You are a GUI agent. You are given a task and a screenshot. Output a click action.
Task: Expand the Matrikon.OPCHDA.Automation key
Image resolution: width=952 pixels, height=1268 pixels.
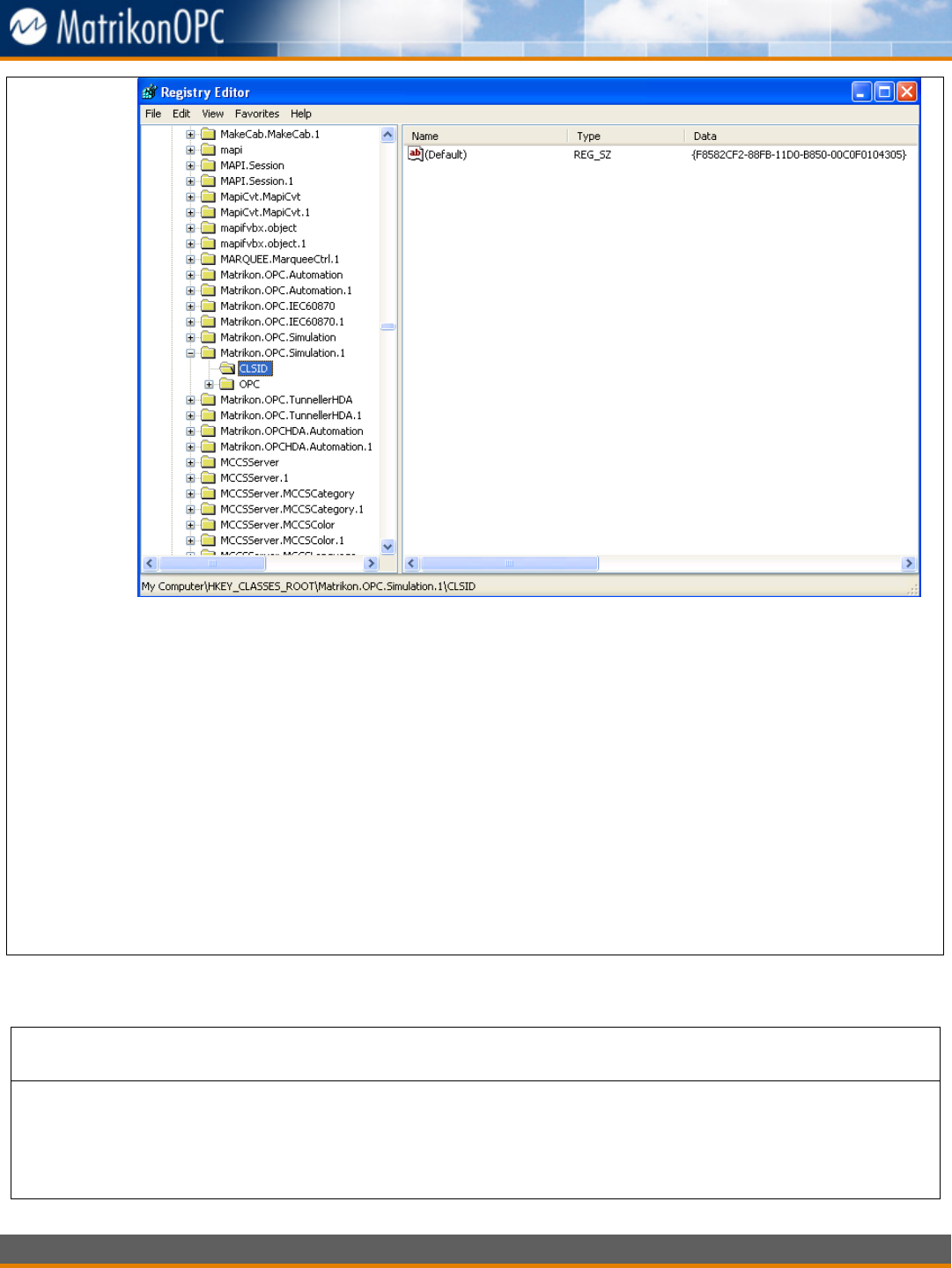[190, 431]
